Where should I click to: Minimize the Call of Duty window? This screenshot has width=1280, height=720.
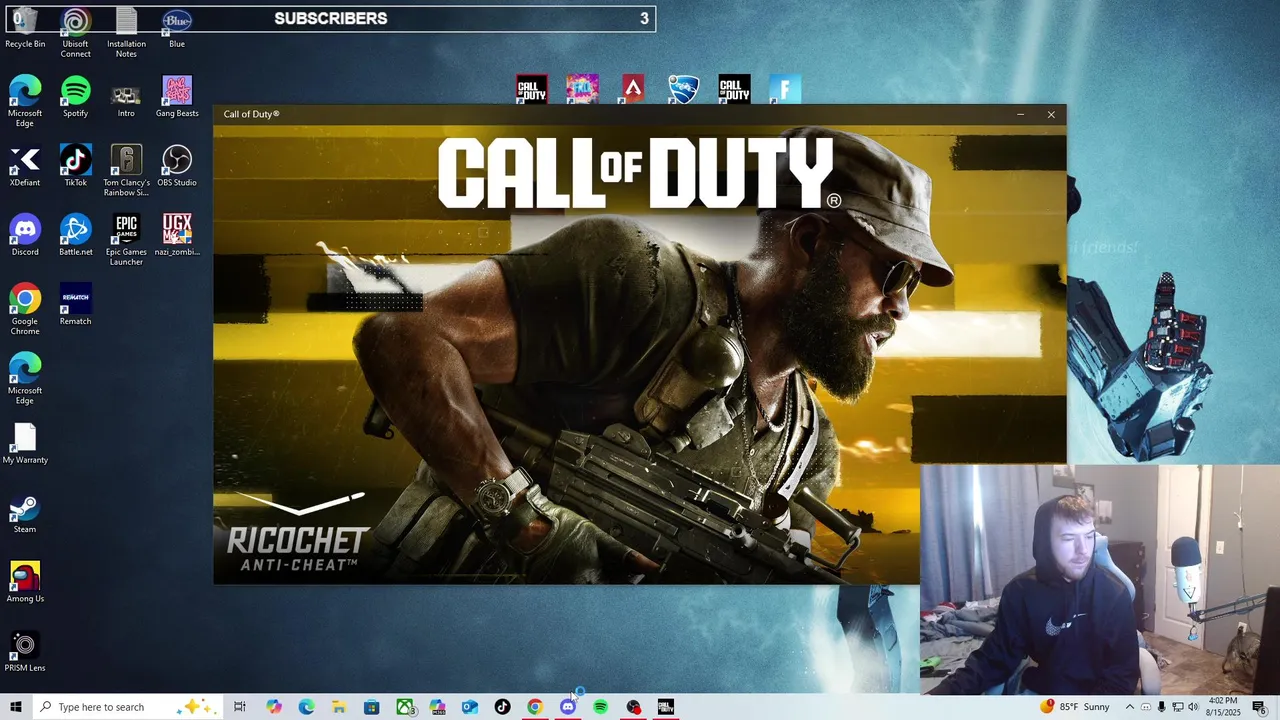pos(1020,114)
